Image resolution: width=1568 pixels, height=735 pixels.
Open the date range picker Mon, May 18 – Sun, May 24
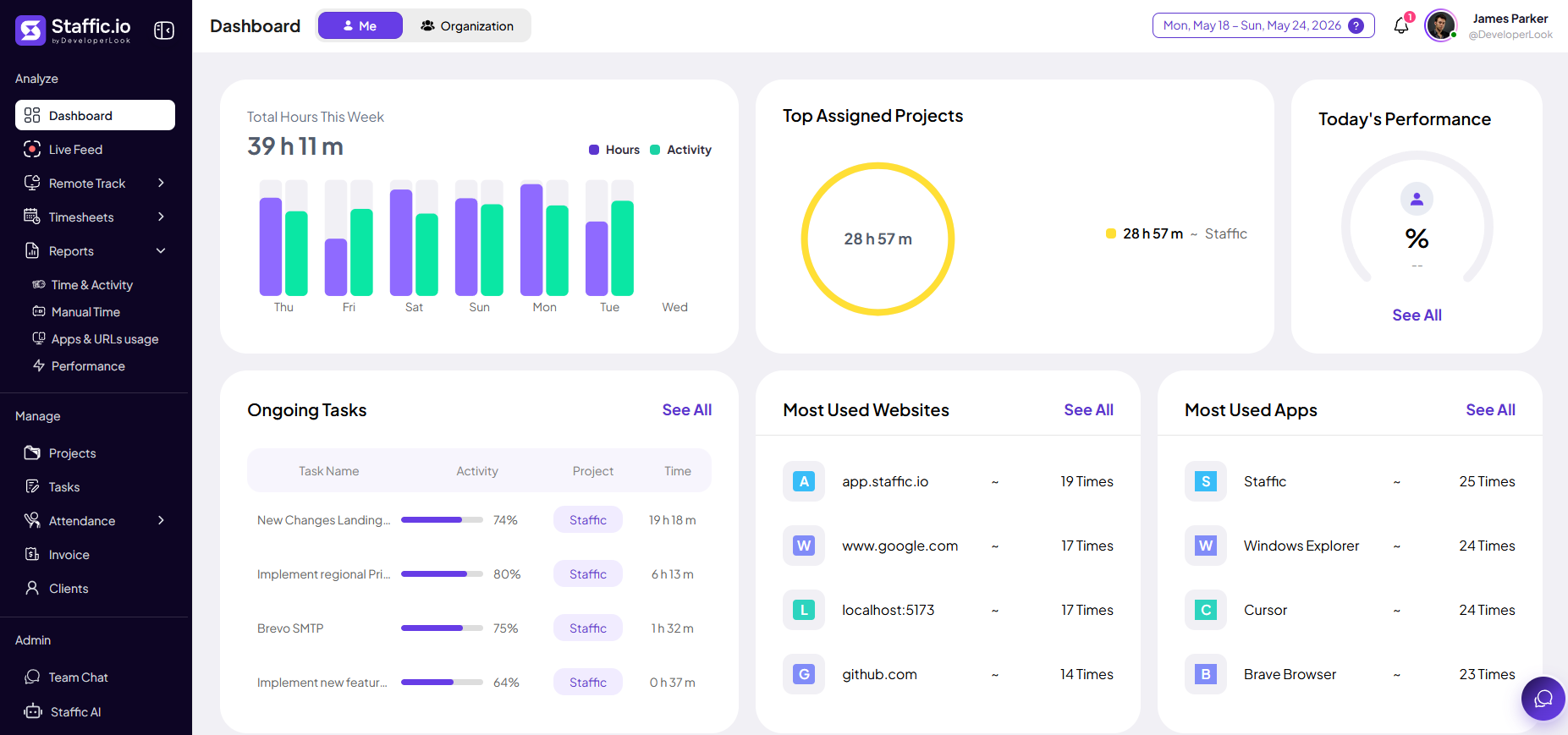[1263, 25]
